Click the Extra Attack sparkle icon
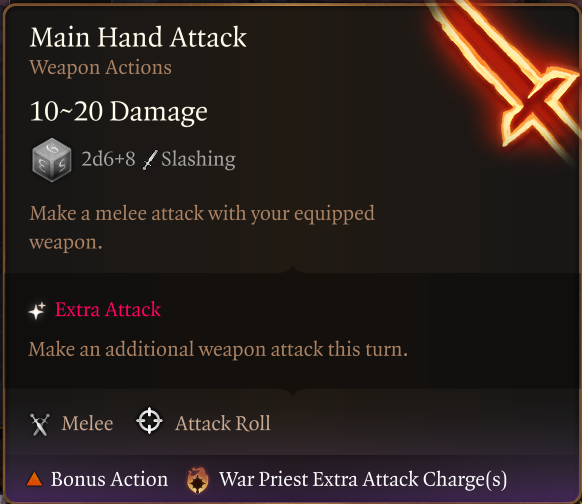 pos(37,310)
